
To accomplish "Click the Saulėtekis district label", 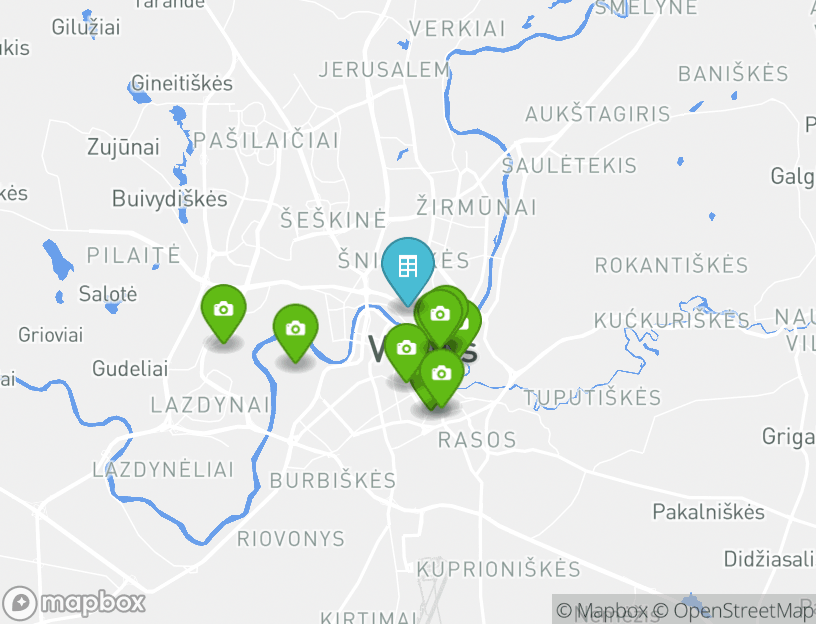I will coord(569,165).
